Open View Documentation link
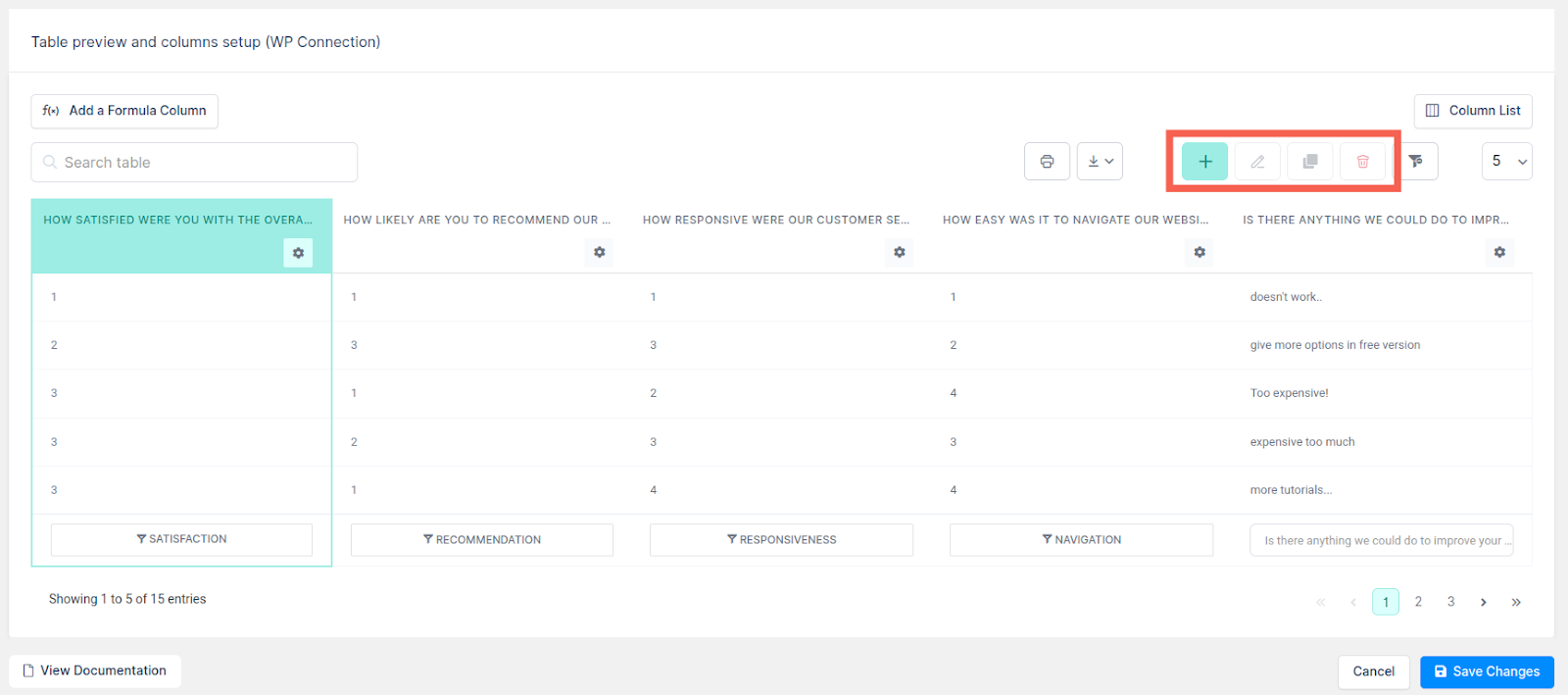 click(95, 670)
